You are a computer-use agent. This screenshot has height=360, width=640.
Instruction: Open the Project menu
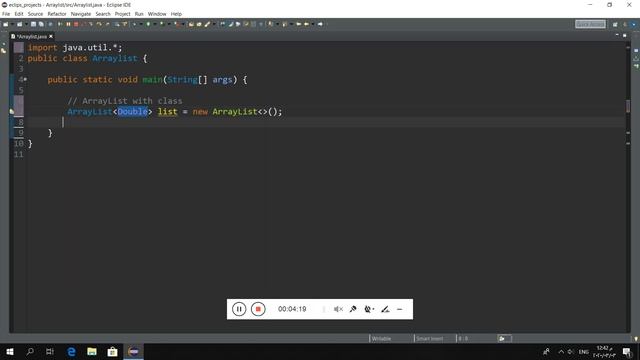pyautogui.click(x=122, y=14)
